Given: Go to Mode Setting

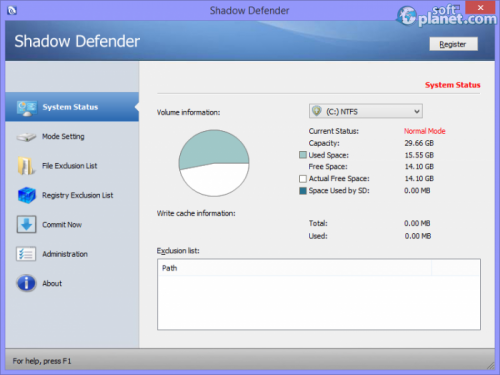Looking at the screenshot, I should click(72, 136).
